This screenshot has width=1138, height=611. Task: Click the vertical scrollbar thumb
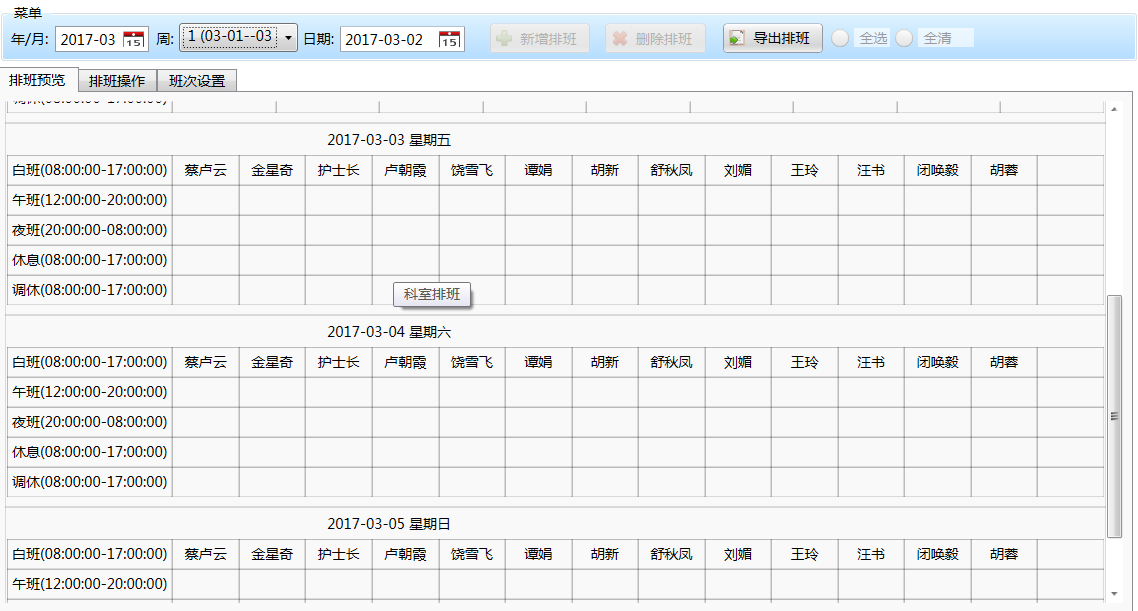[1114, 416]
